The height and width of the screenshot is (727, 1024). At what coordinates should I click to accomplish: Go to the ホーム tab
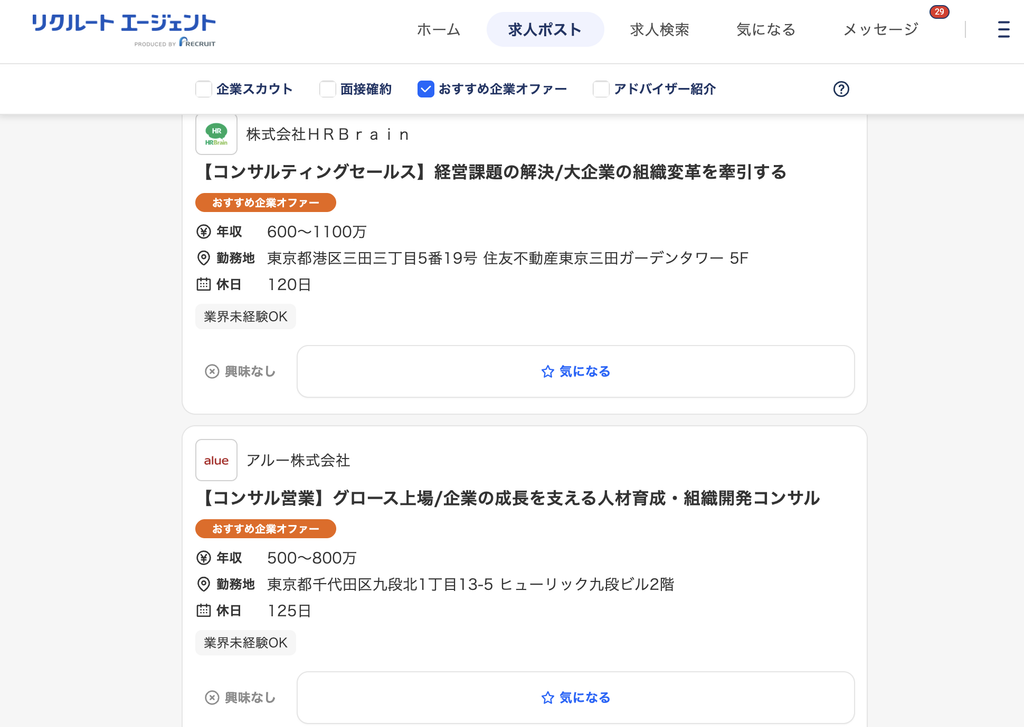[438, 29]
